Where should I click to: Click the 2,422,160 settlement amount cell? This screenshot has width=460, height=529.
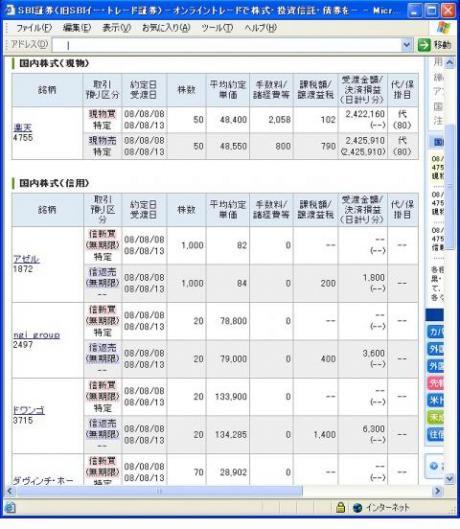pos(362,119)
